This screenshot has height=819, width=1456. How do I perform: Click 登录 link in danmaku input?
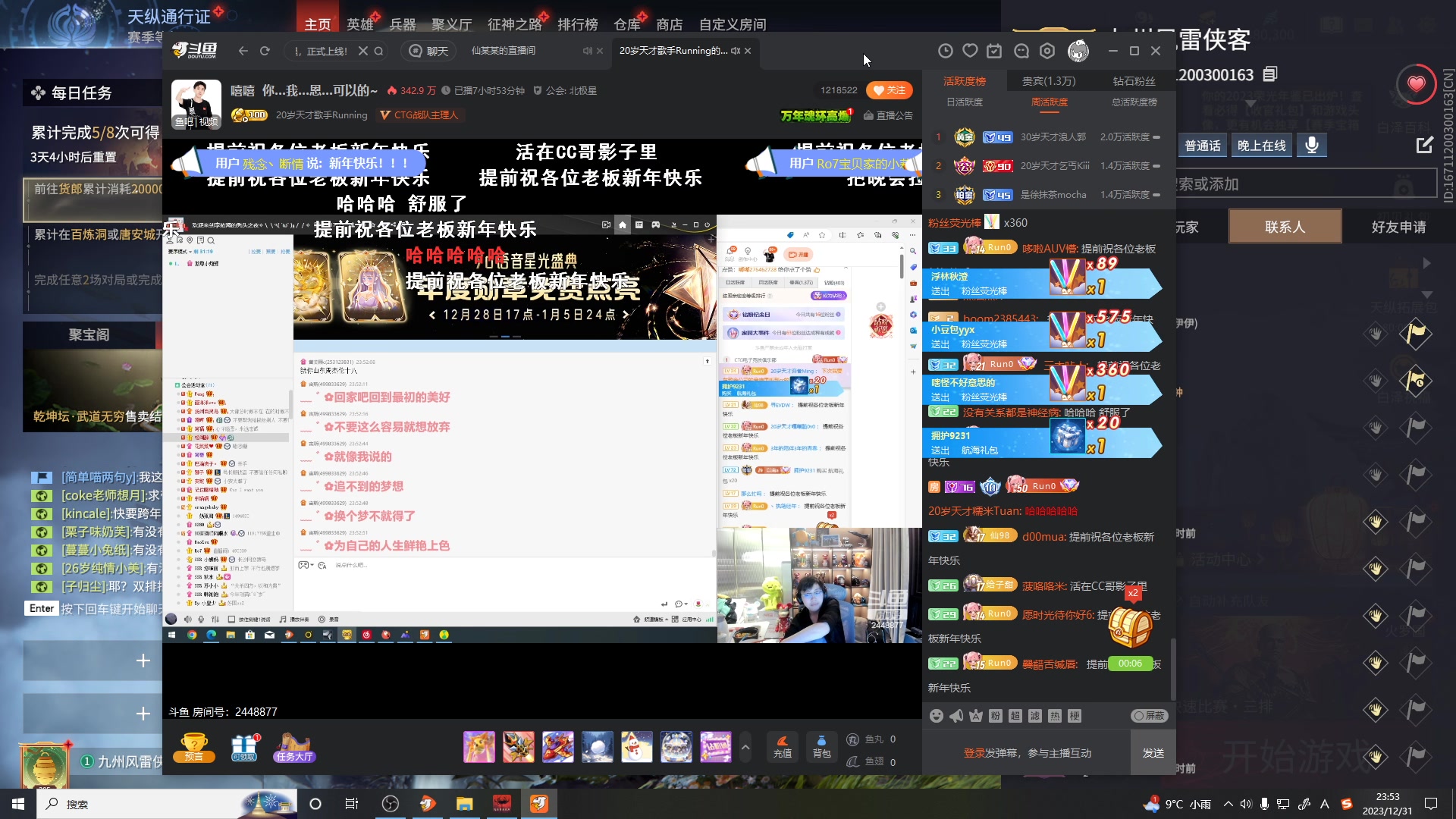tap(974, 753)
